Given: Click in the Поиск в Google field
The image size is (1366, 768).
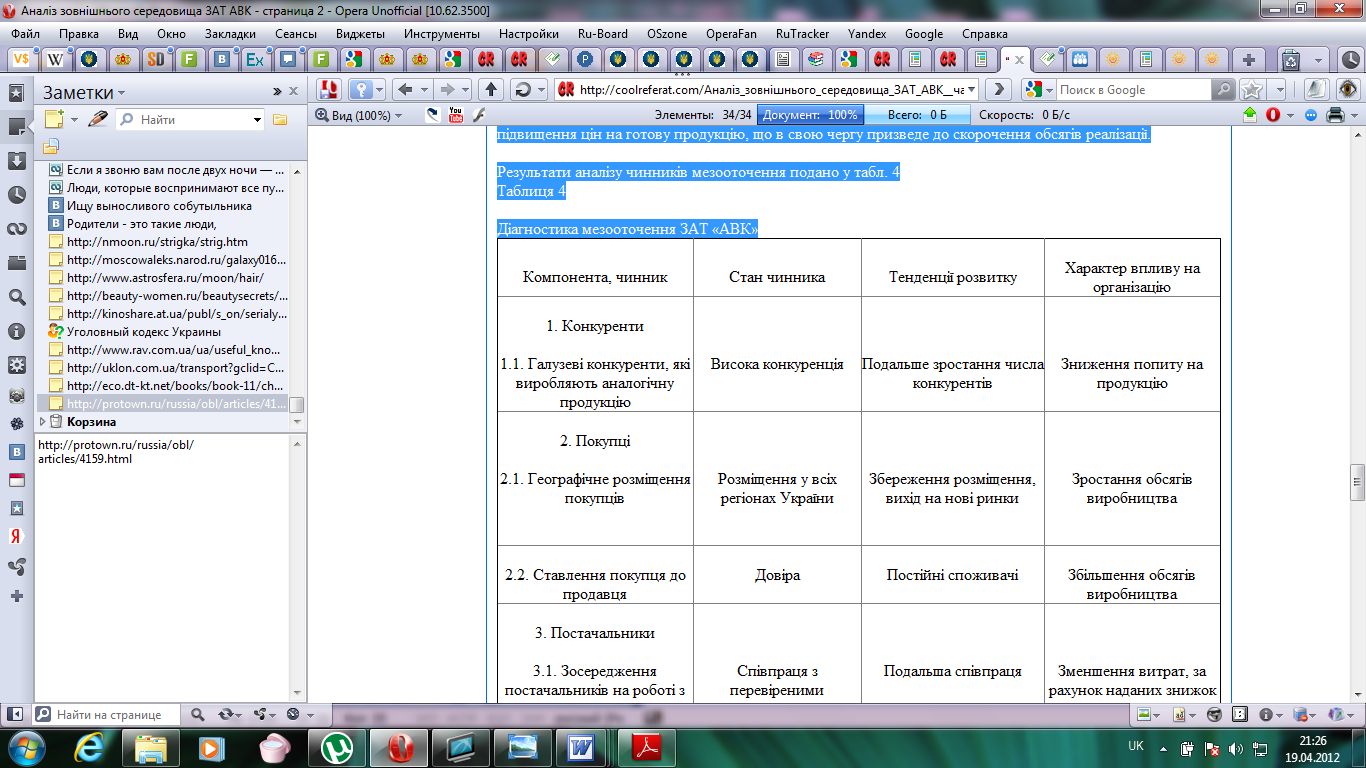Looking at the screenshot, I should [1134, 89].
